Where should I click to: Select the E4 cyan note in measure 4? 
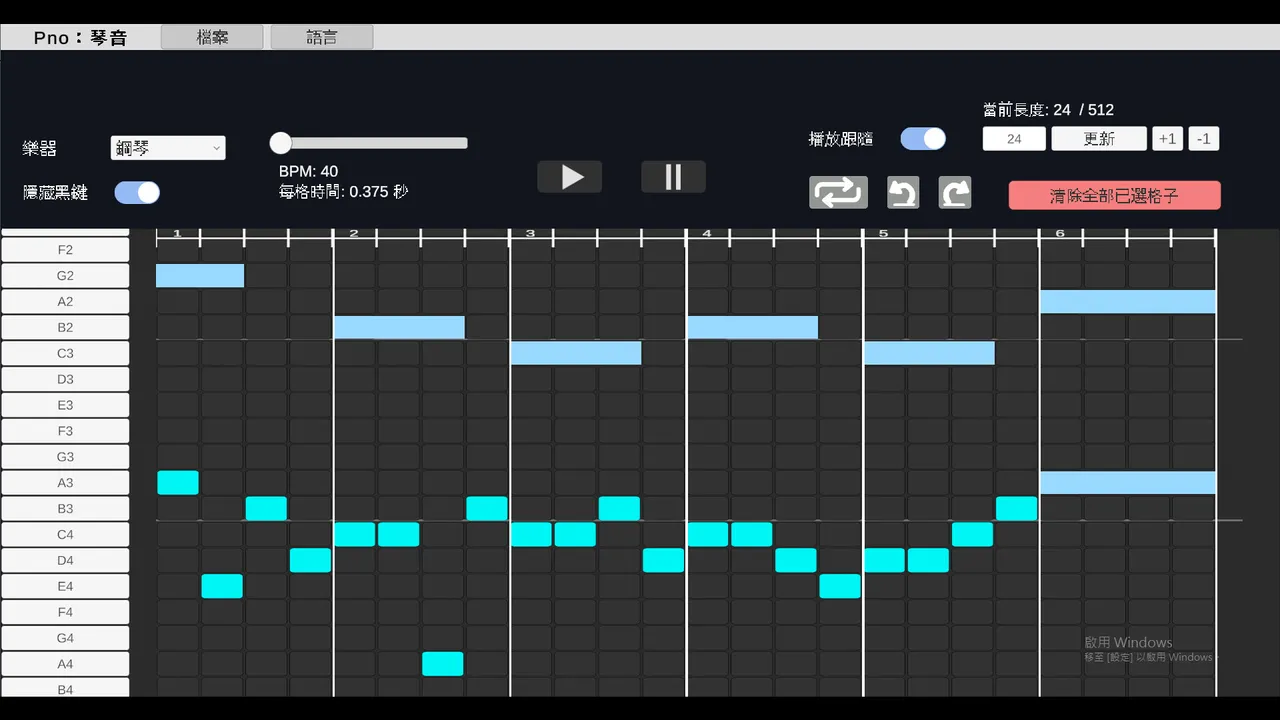[840, 587]
